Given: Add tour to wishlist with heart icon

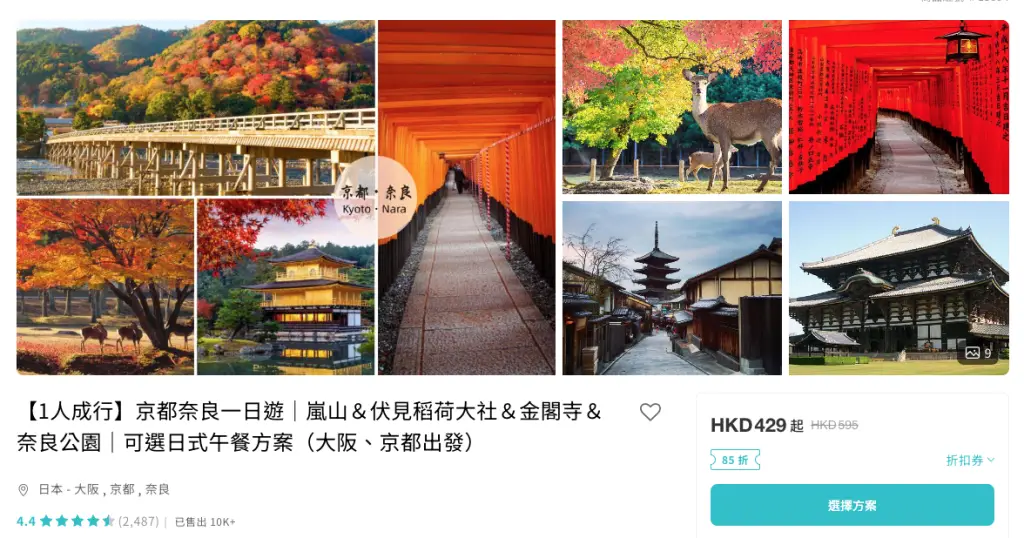Looking at the screenshot, I should [650, 412].
